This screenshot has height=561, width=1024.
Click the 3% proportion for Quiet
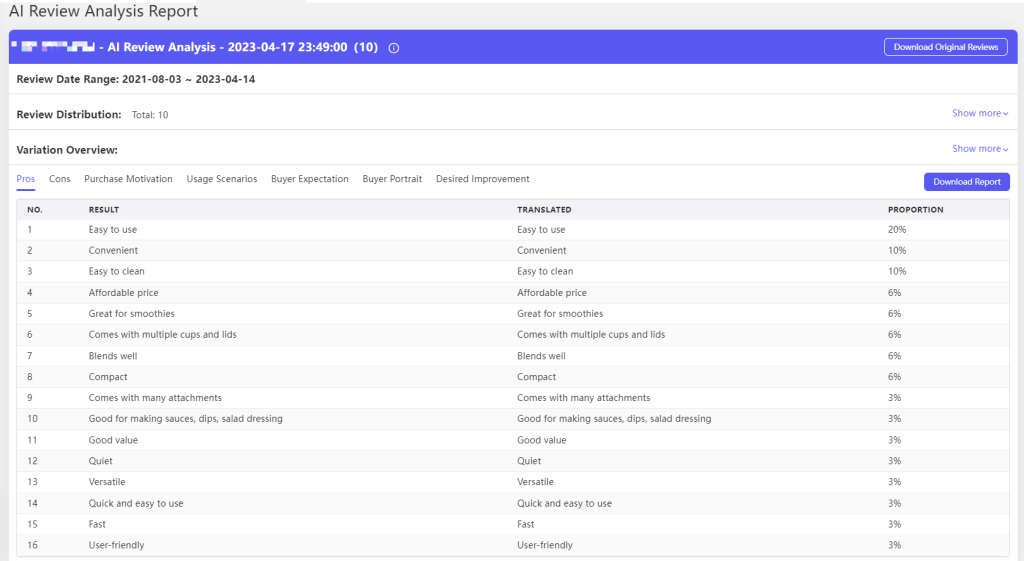[894, 461]
